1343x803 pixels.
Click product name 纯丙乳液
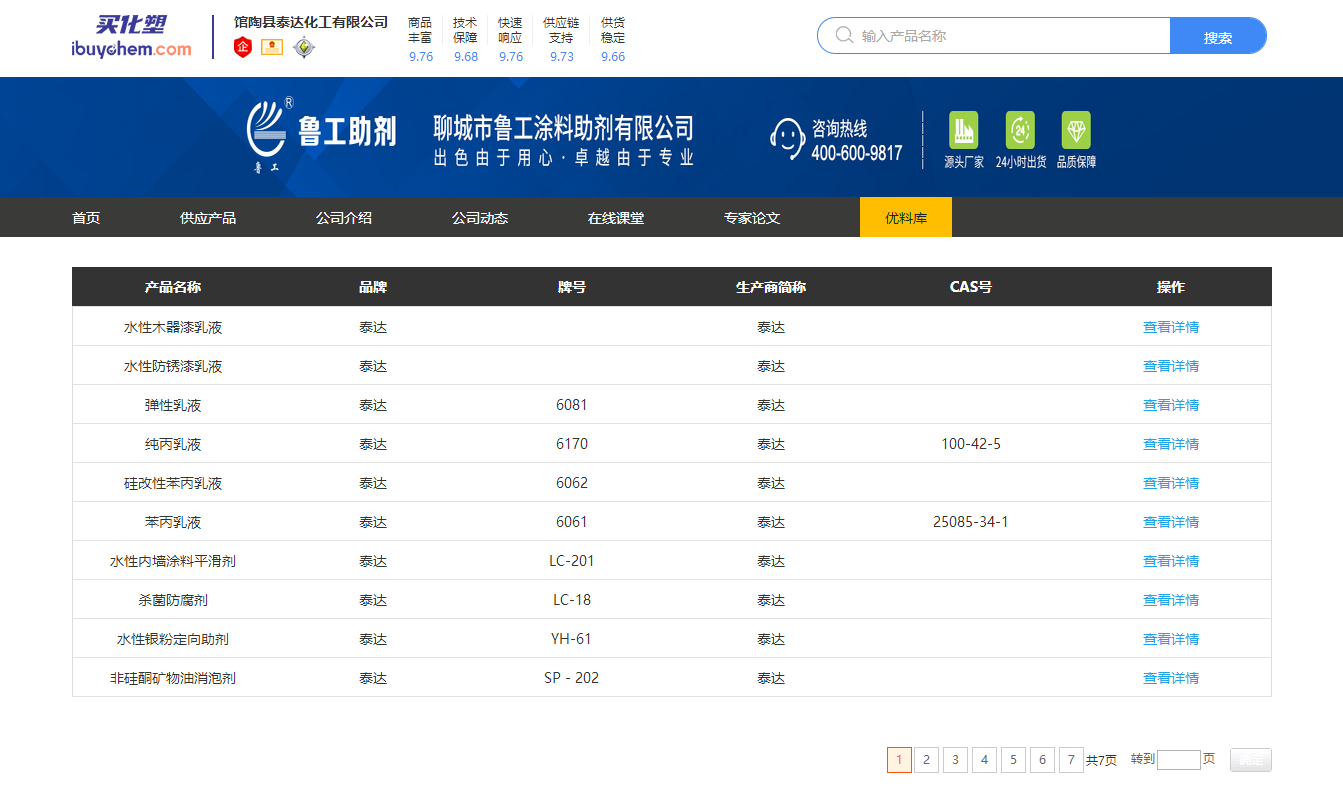[173, 444]
